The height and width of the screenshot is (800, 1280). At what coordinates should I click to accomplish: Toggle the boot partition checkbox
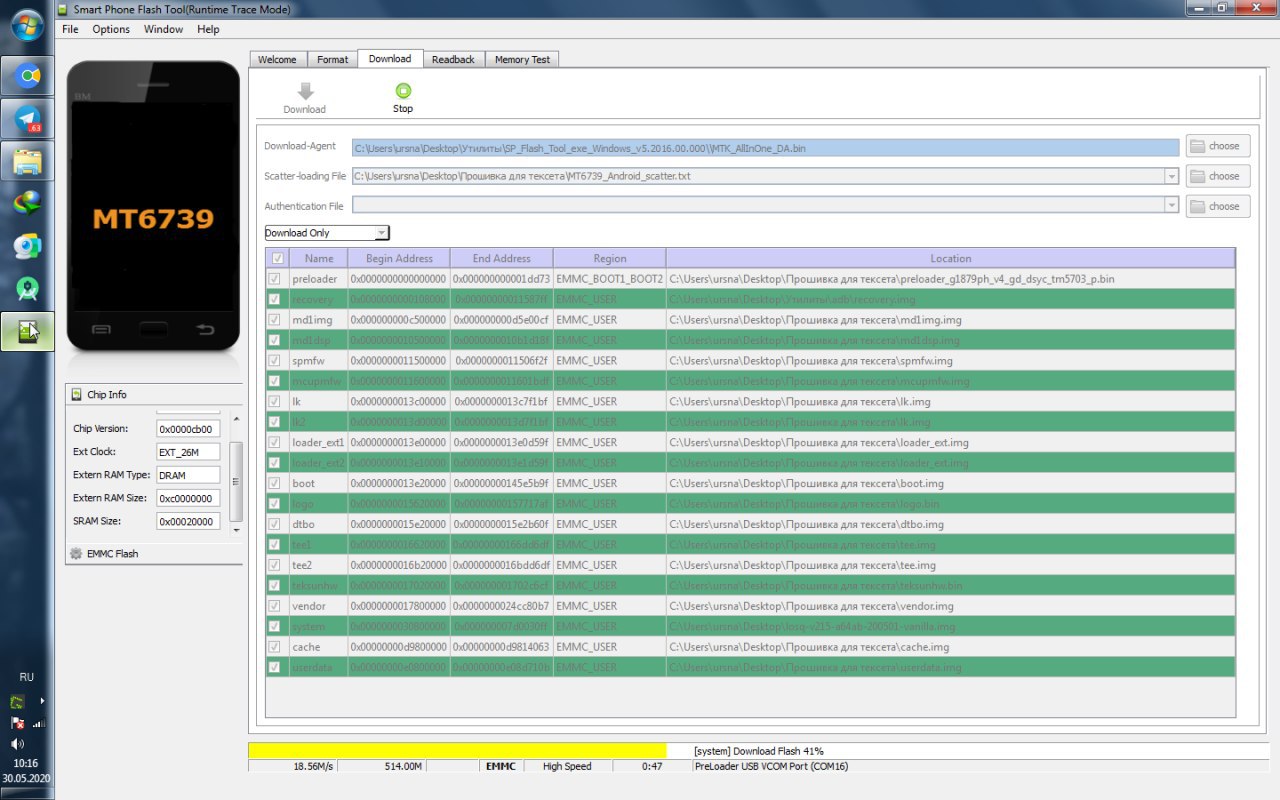(x=275, y=483)
